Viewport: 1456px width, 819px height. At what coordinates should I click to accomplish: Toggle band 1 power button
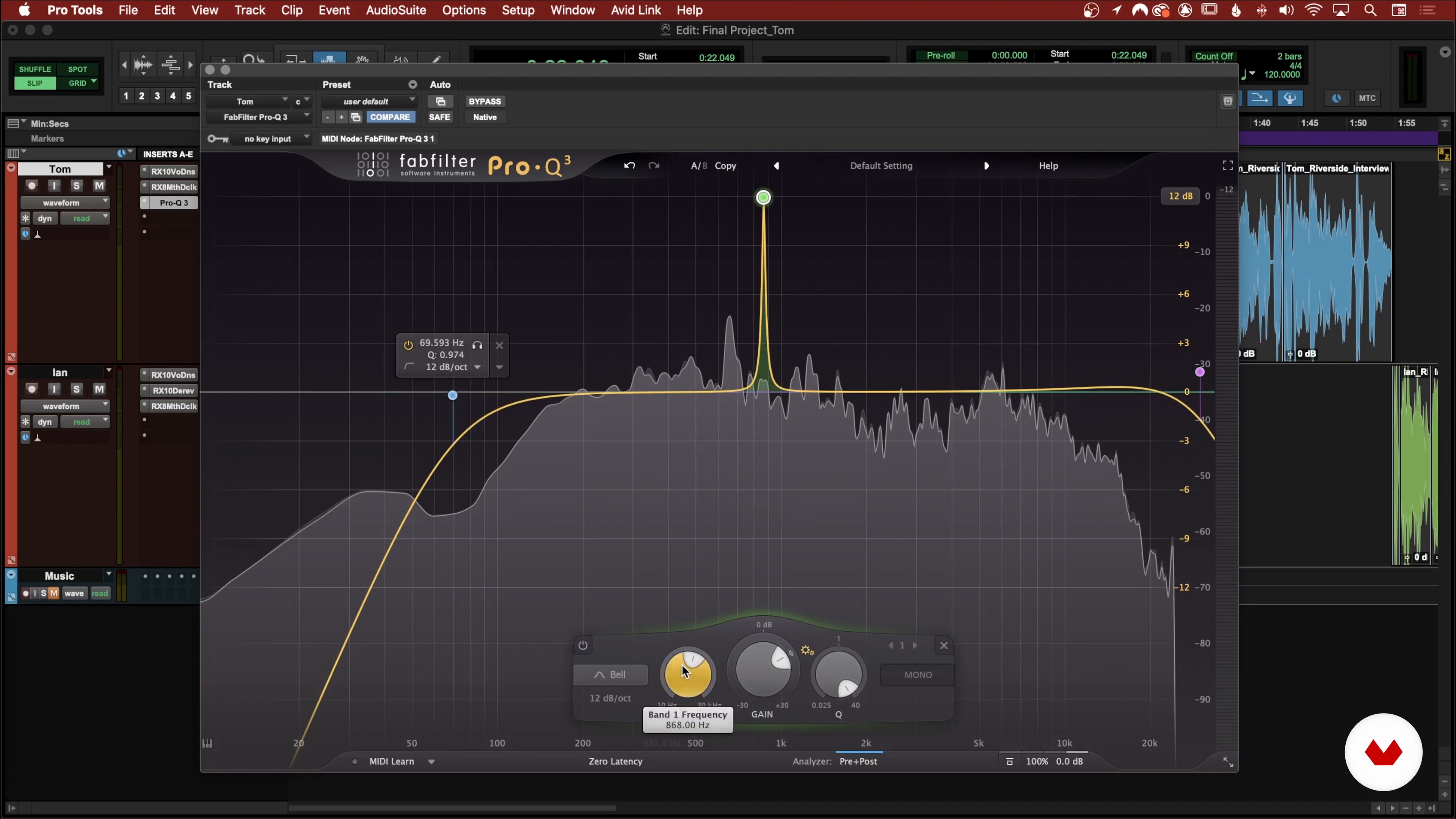coord(583,645)
